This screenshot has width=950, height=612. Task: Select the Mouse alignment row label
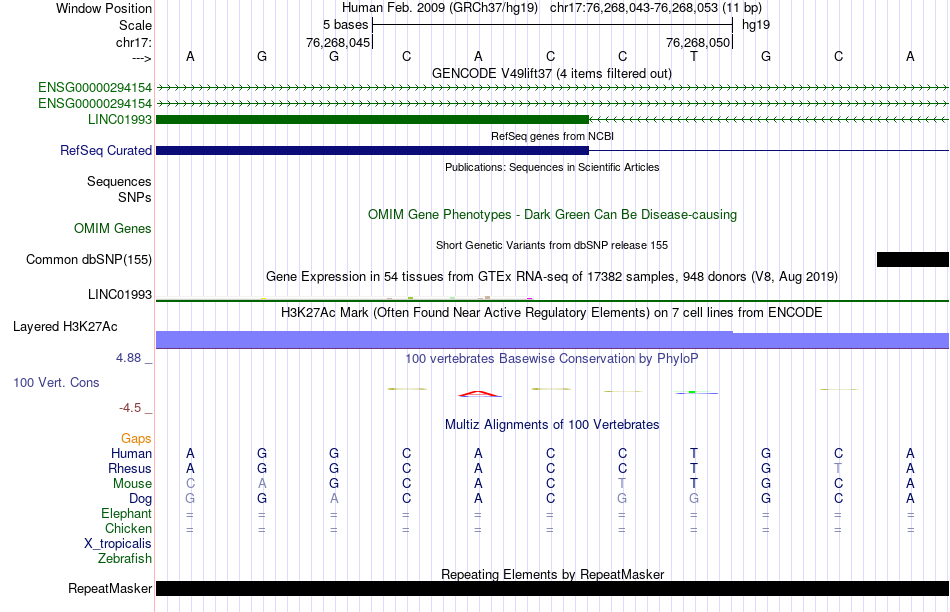pyautogui.click(x=132, y=484)
